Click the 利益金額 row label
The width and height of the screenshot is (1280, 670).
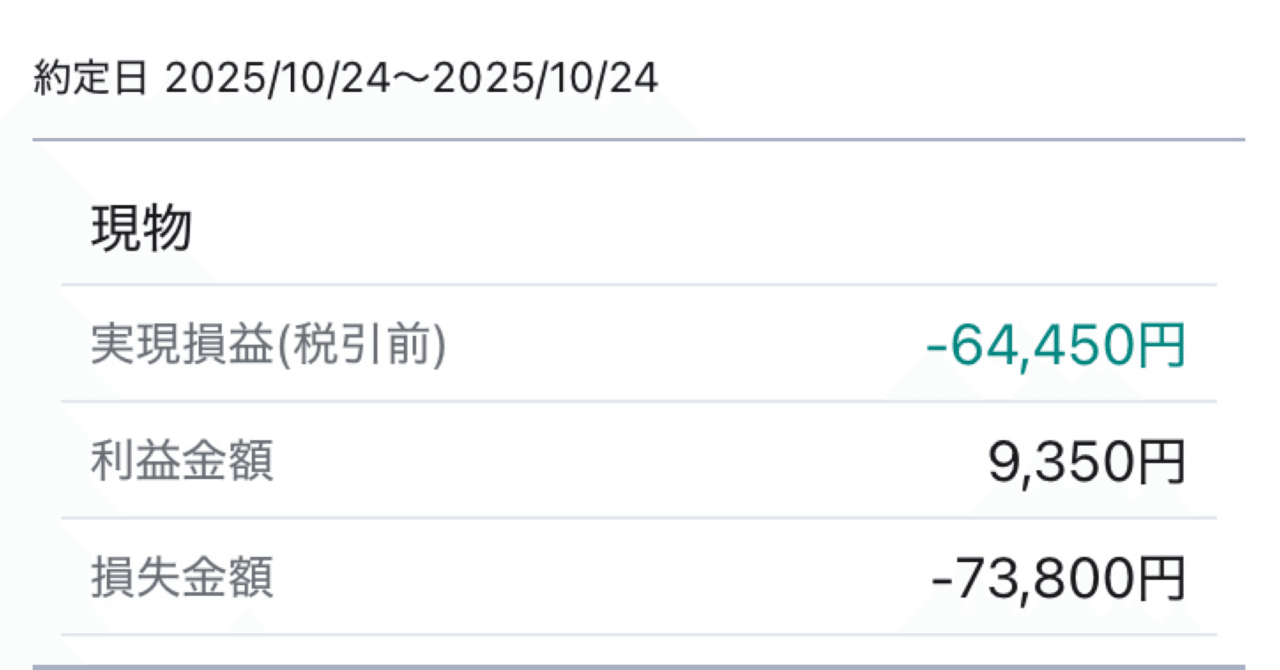180,460
